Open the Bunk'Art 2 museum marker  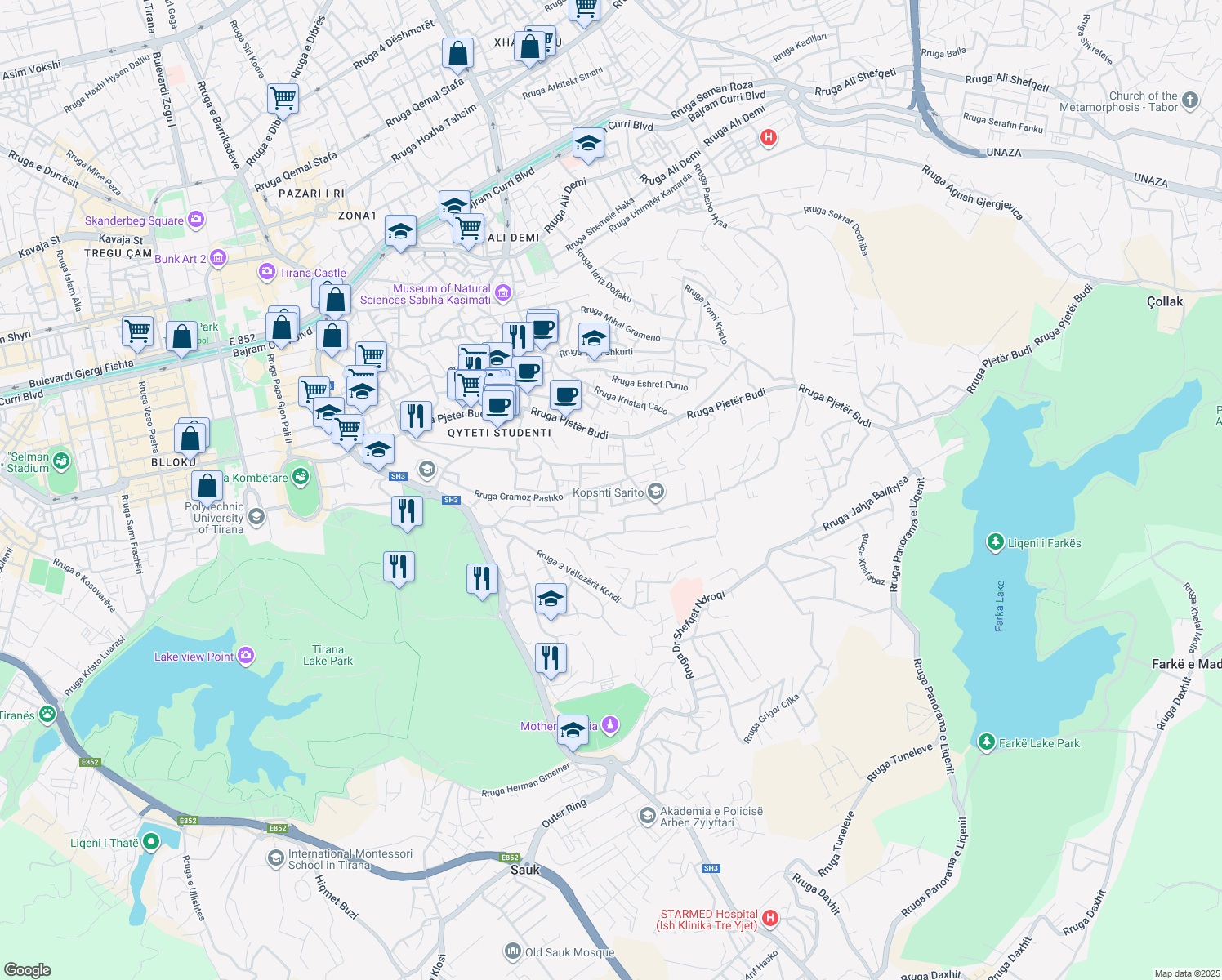(217, 259)
